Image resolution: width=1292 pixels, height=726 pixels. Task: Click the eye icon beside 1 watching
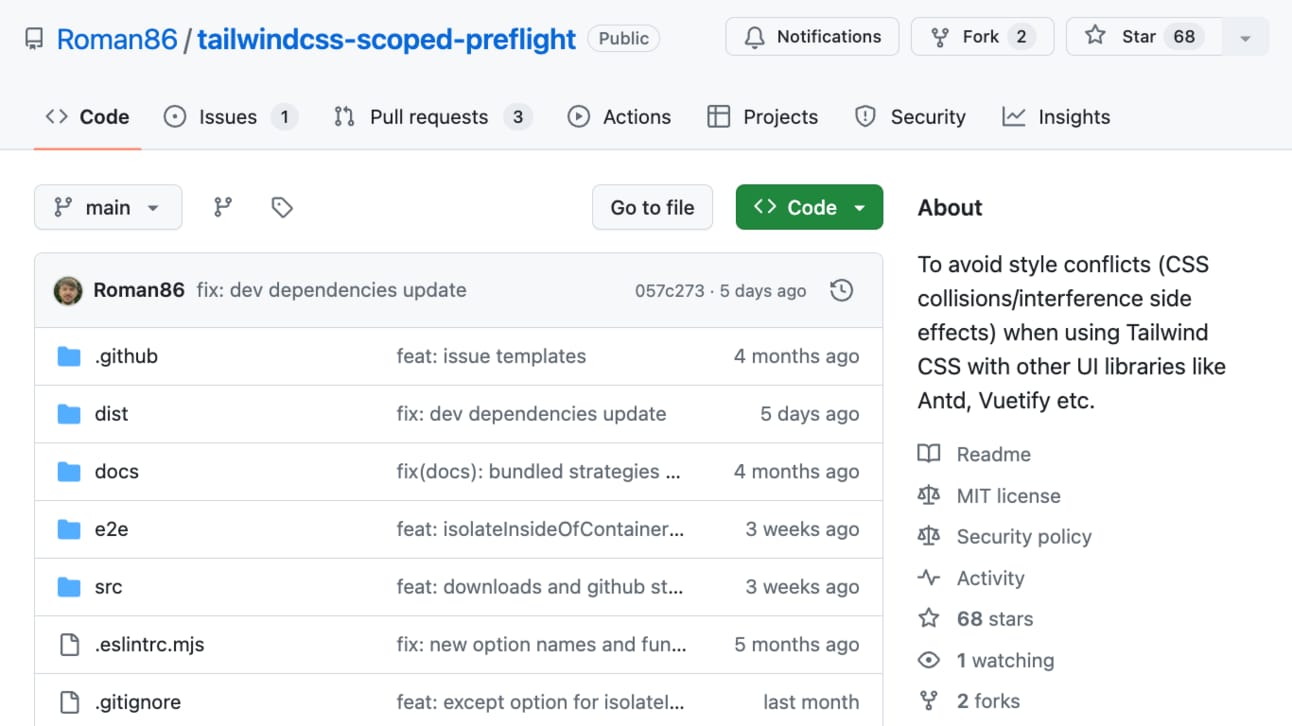pos(929,660)
